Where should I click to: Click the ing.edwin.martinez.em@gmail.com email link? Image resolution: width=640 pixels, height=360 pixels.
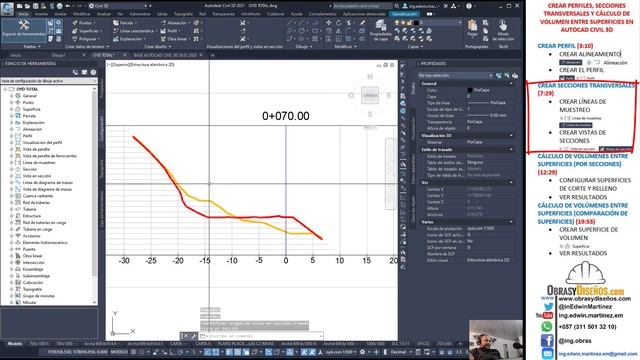pos(598,354)
